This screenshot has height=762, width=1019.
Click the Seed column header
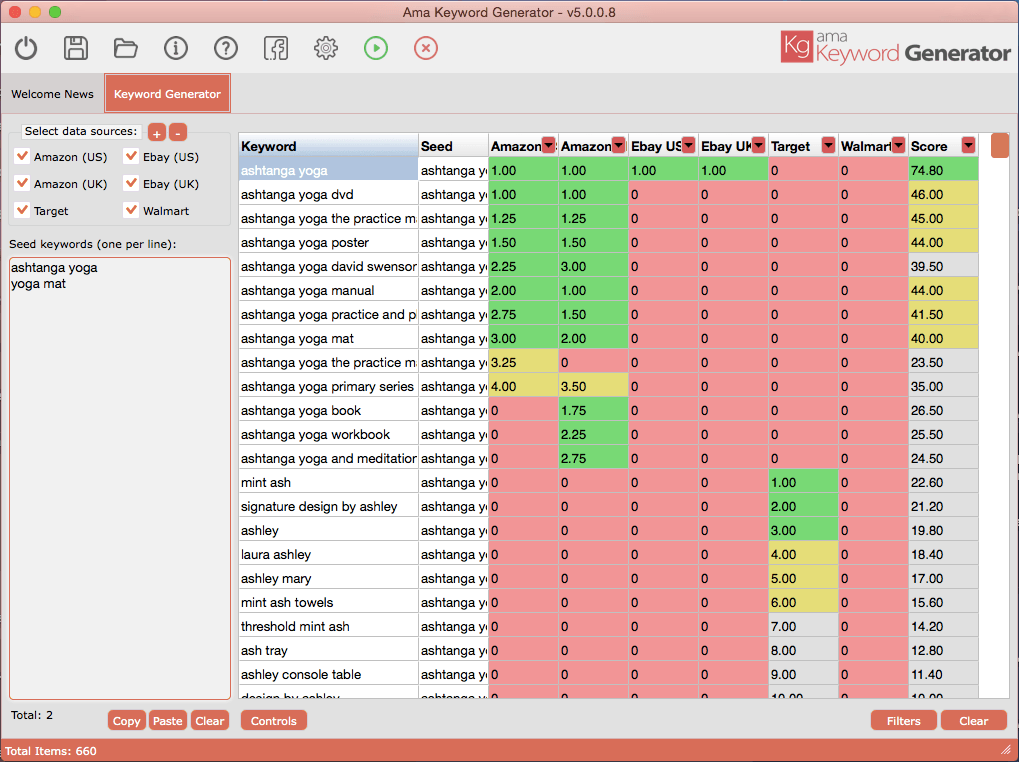coord(453,146)
